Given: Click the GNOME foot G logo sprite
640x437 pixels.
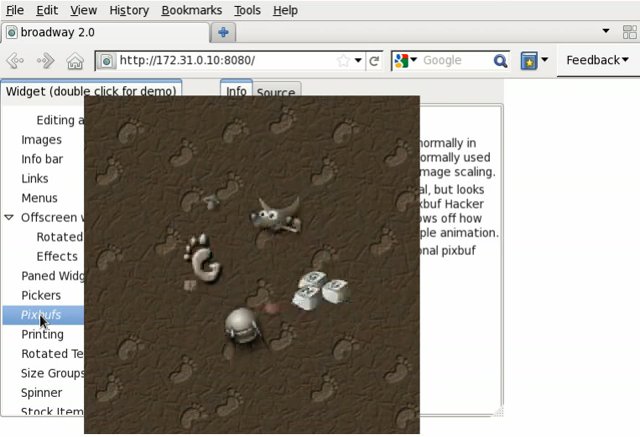Looking at the screenshot, I should point(202,258).
